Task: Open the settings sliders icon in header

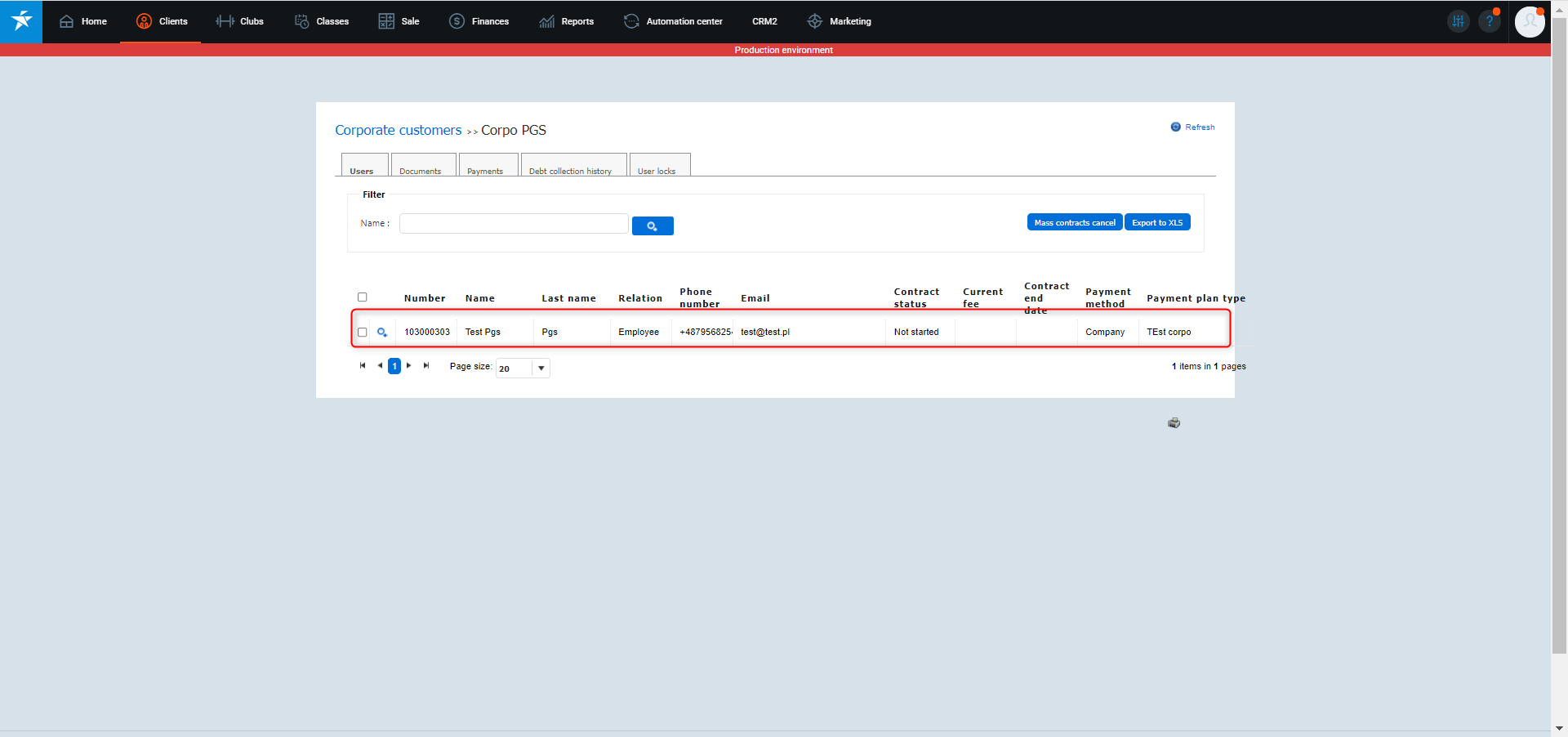Action: pos(1458,21)
